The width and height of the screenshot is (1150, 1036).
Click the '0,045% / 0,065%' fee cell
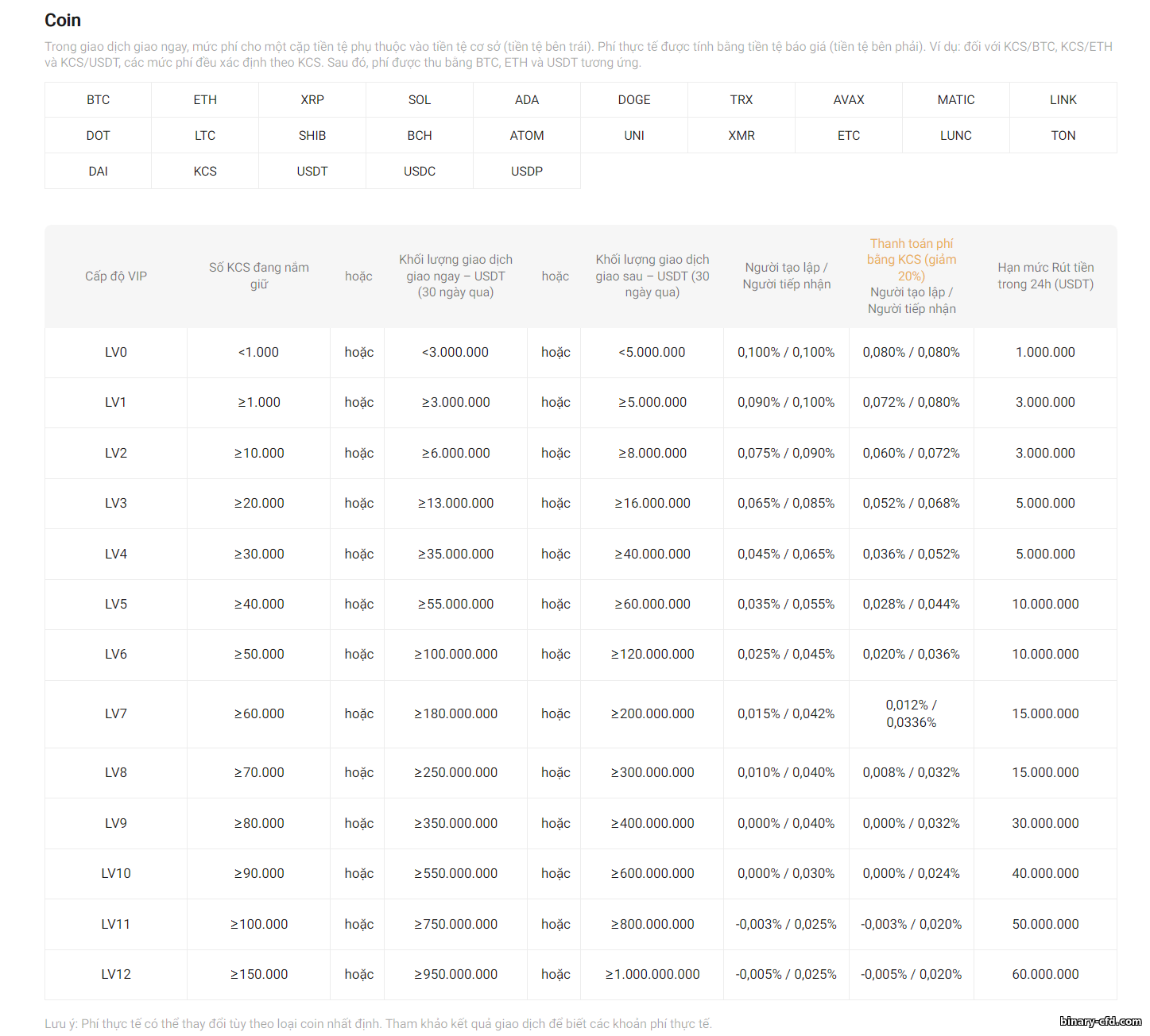[786, 555]
